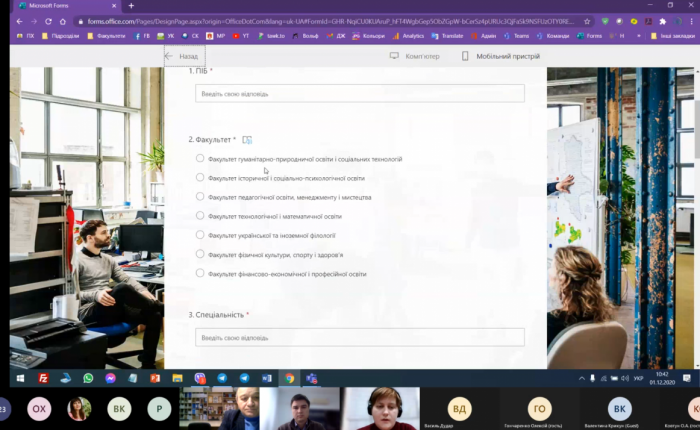
Task: Switch preview to Комп'ютер view
Action: 415,56
